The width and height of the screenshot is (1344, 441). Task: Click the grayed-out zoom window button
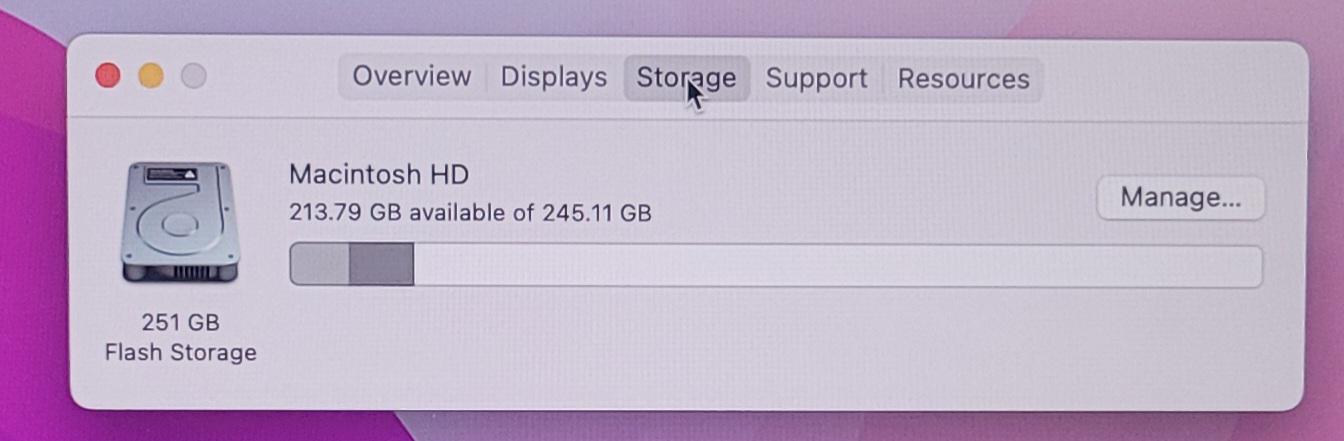(x=194, y=76)
